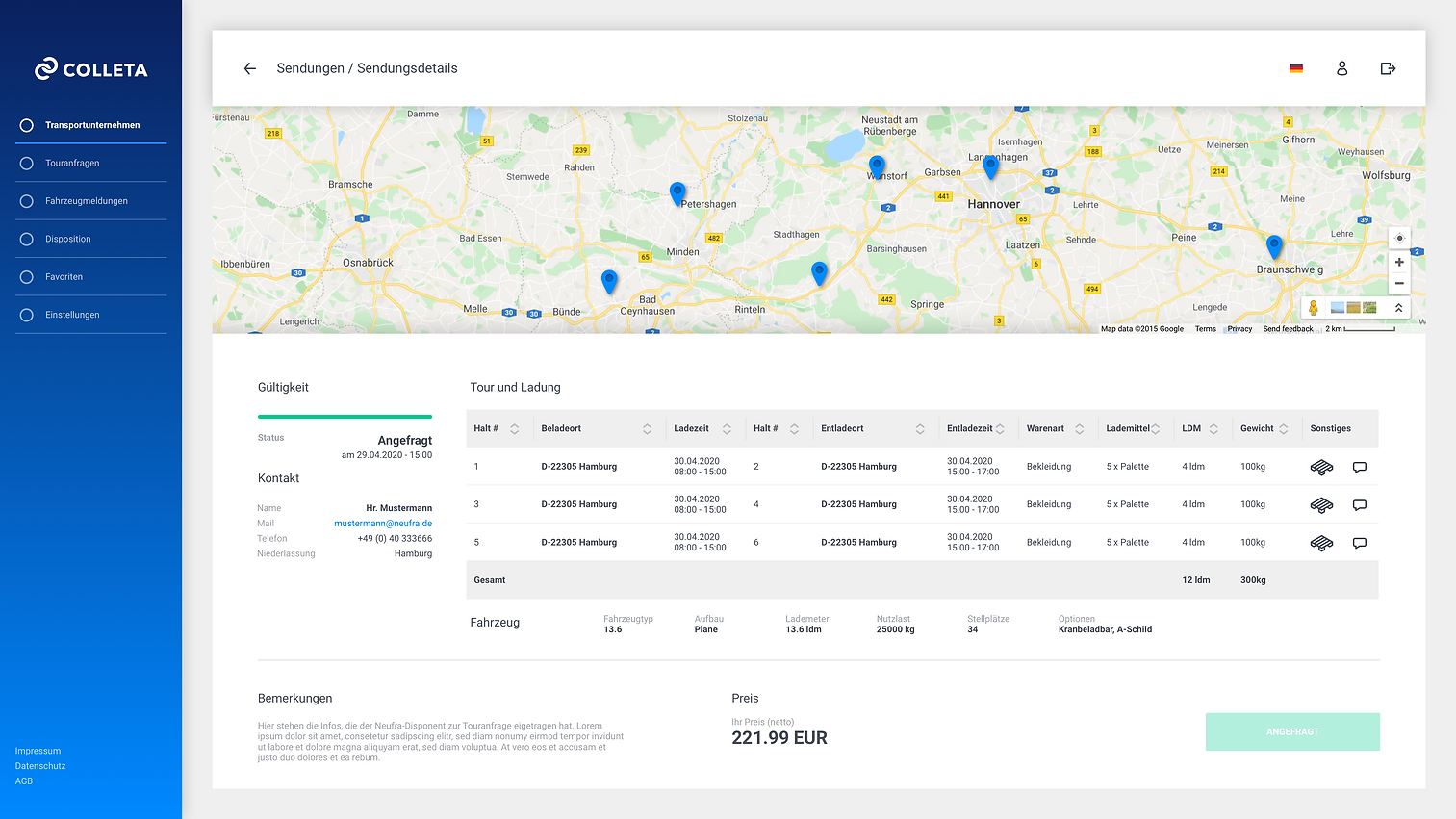
Task: Click the yellow Street View pegman
Action: point(1314,308)
